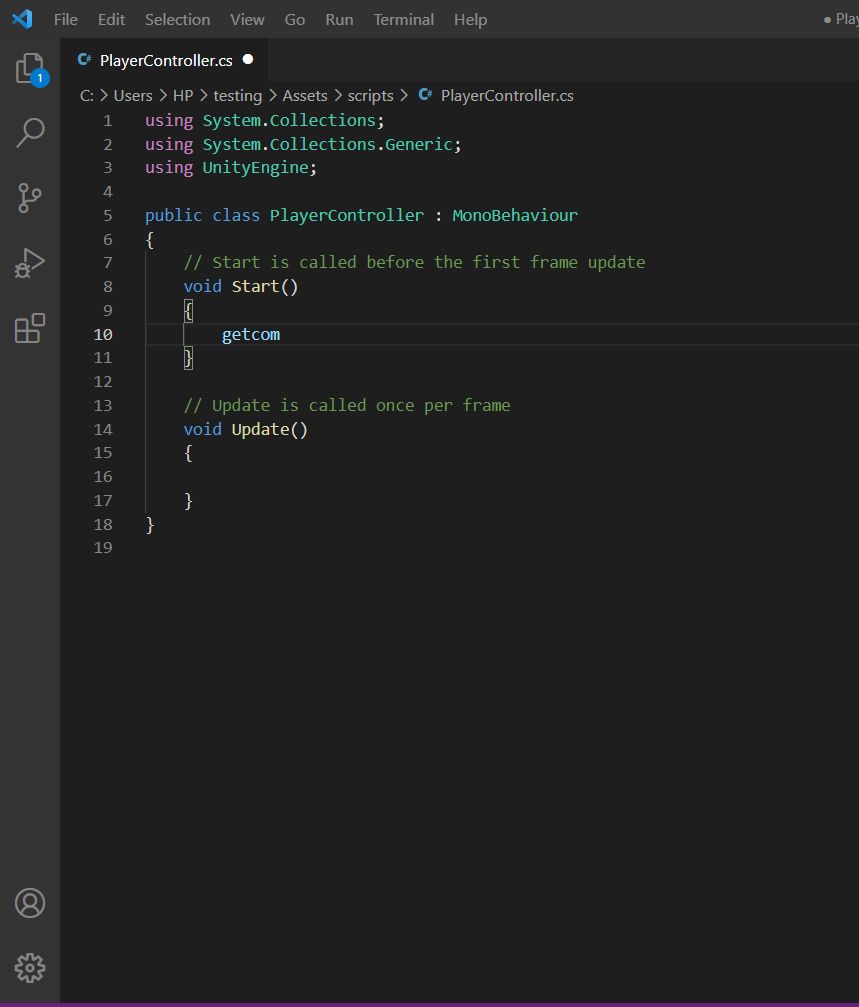
Task: Click line number 10 in gutter
Action: point(103,335)
